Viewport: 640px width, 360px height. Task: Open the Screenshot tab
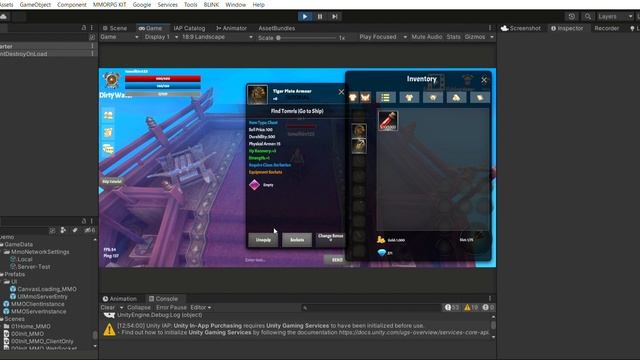pyautogui.click(x=521, y=28)
